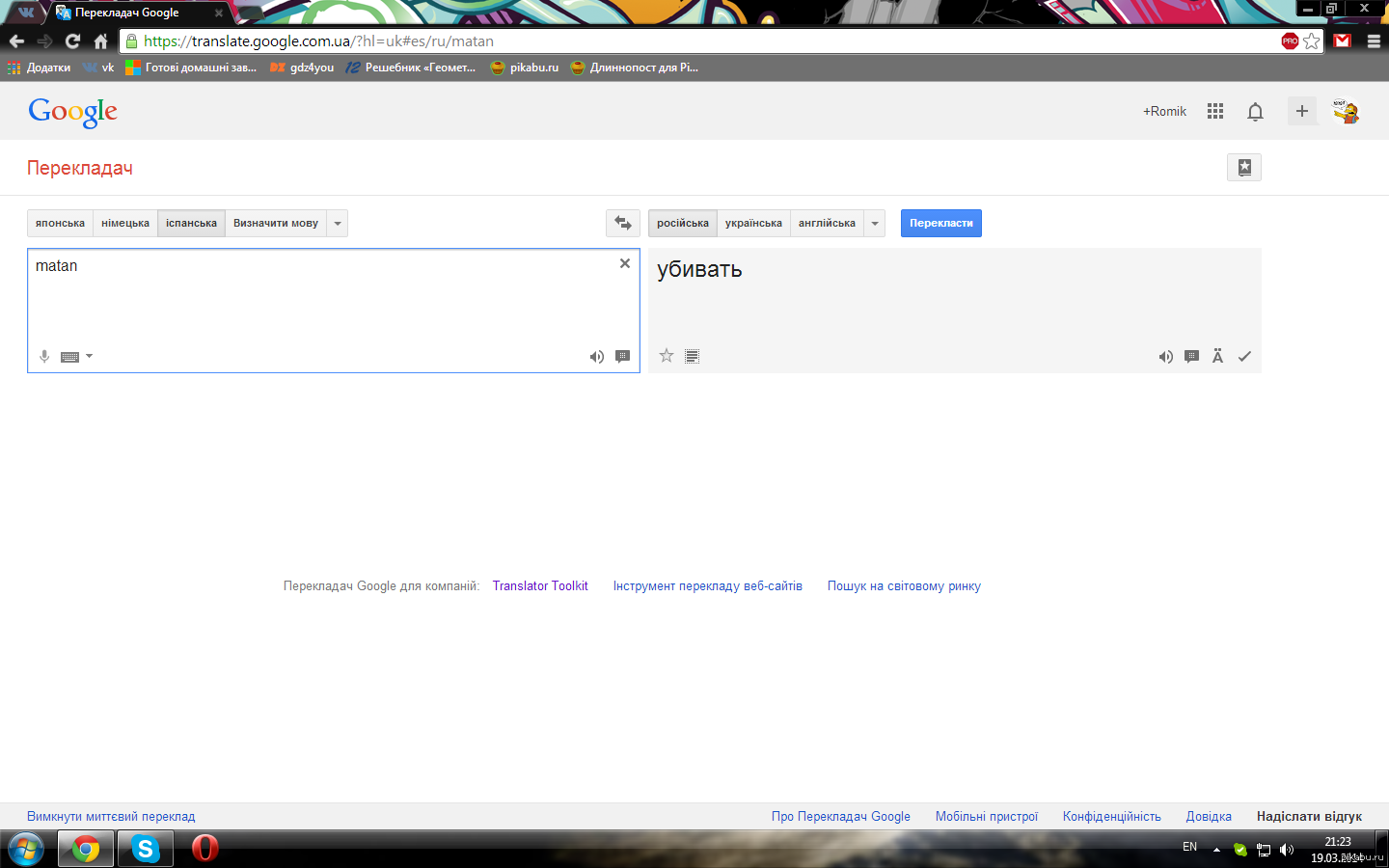Expand the source language dropdown arrow
Viewport: 1389px width, 868px height.
338,223
